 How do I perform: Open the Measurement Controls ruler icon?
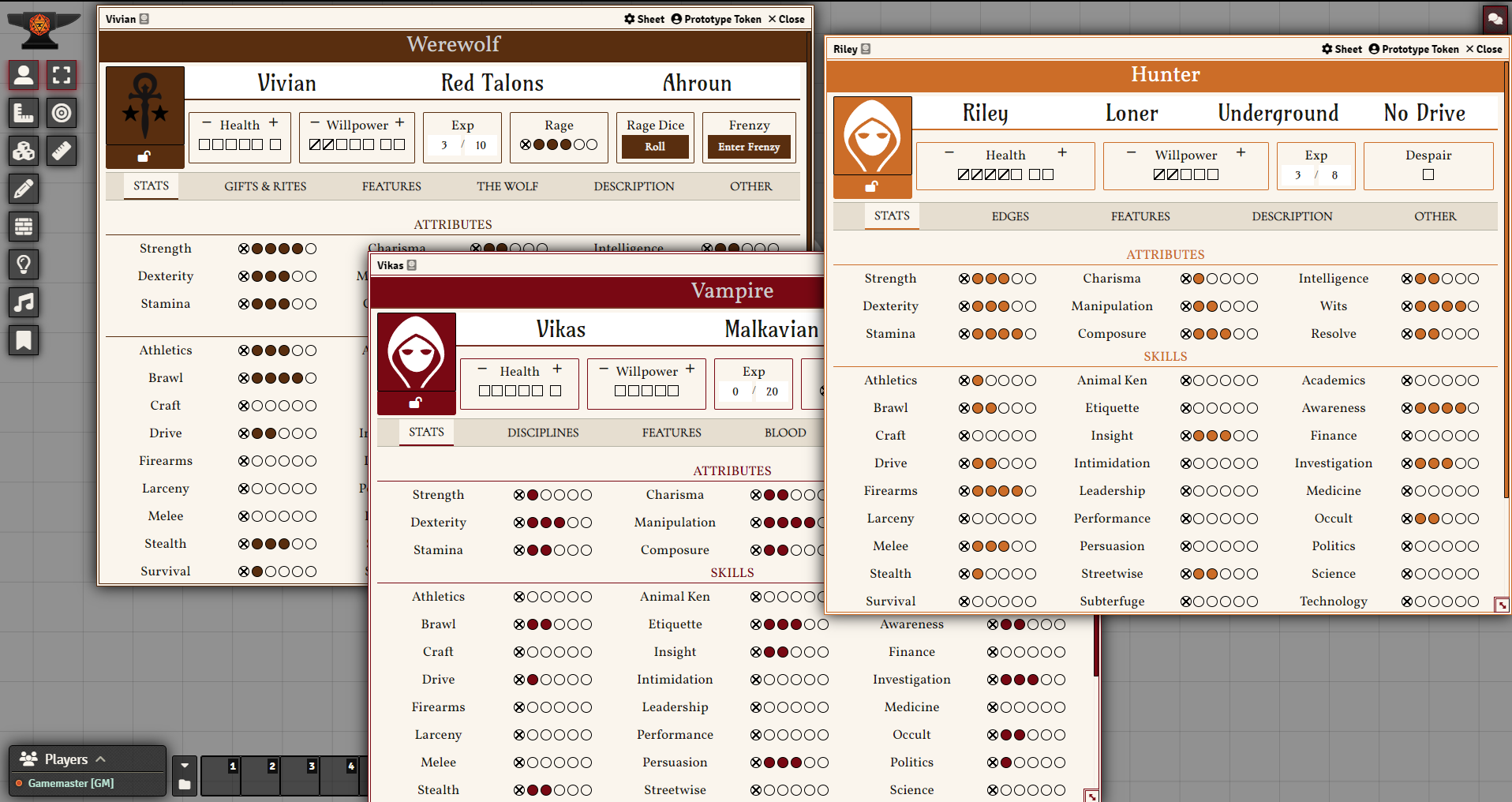[x=24, y=113]
